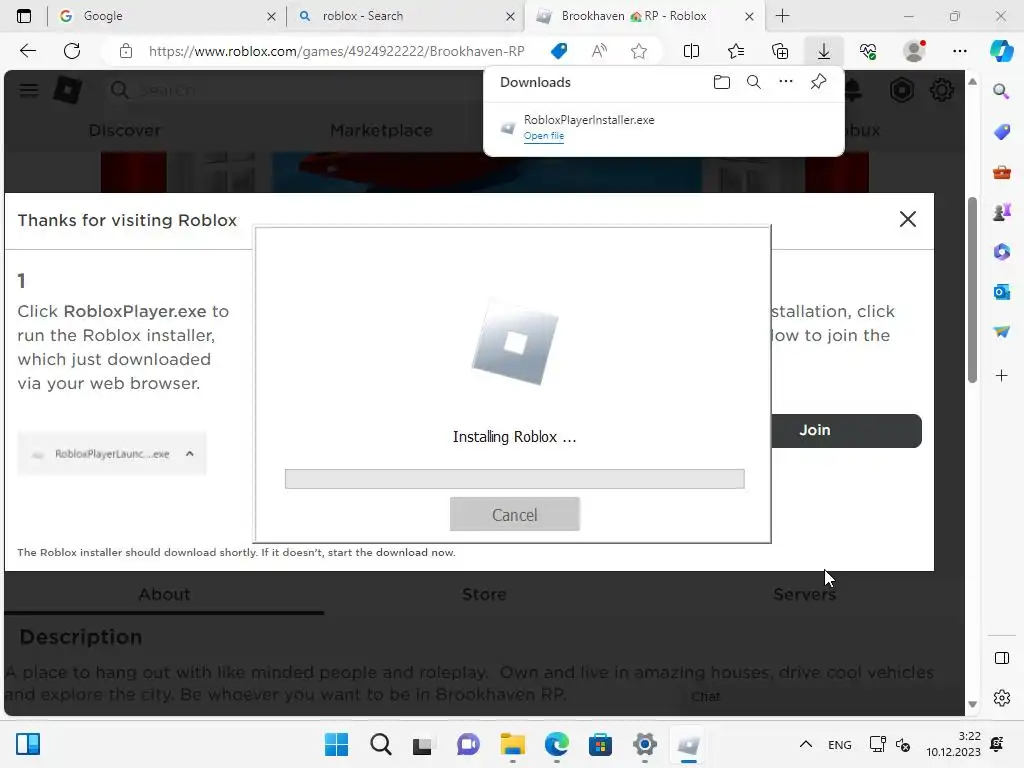Search within the Downloads panel

(x=754, y=82)
